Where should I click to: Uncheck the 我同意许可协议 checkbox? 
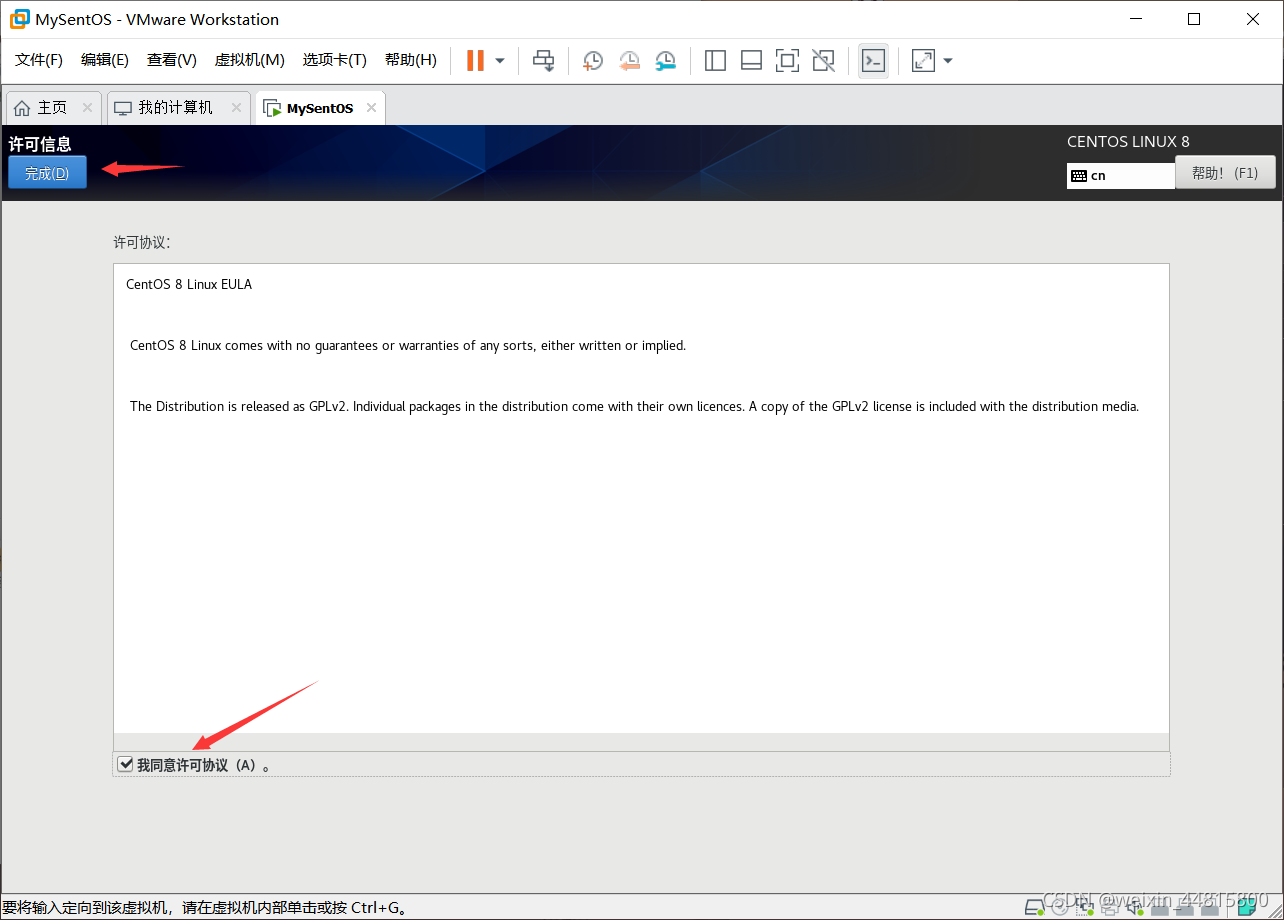coord(125,765)
